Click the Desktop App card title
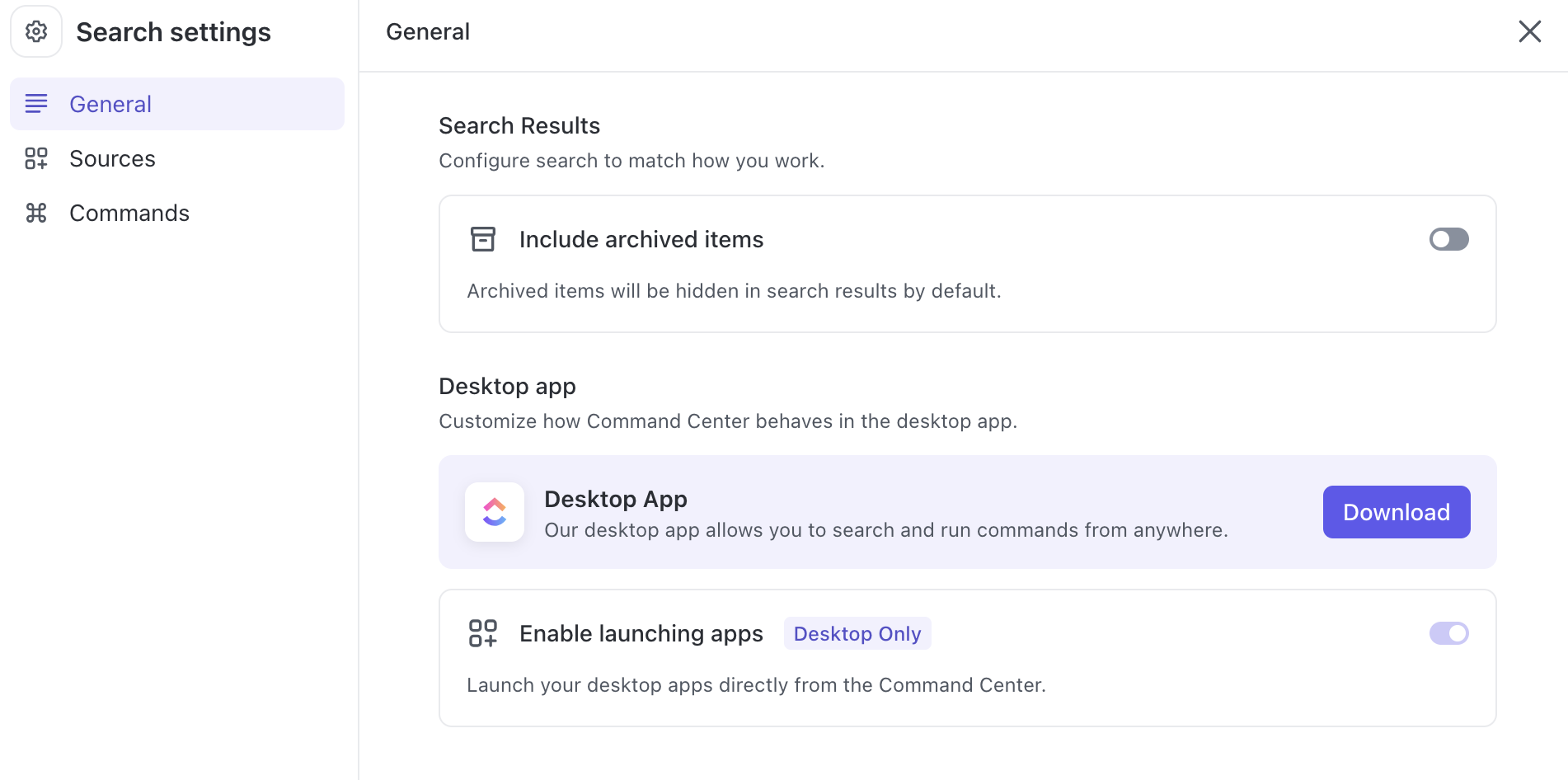The height and width of the screenshot is (780, 1568). 616,499
